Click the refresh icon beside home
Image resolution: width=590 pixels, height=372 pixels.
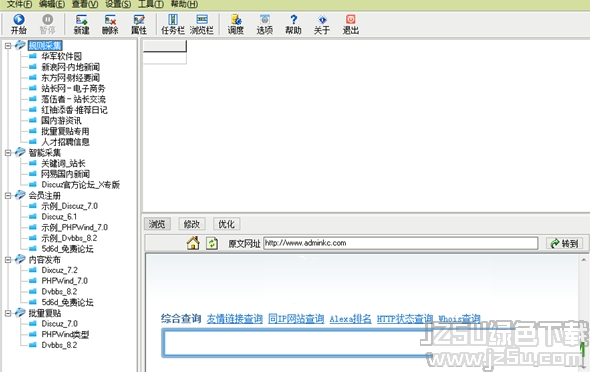click(x=212, y=243)
